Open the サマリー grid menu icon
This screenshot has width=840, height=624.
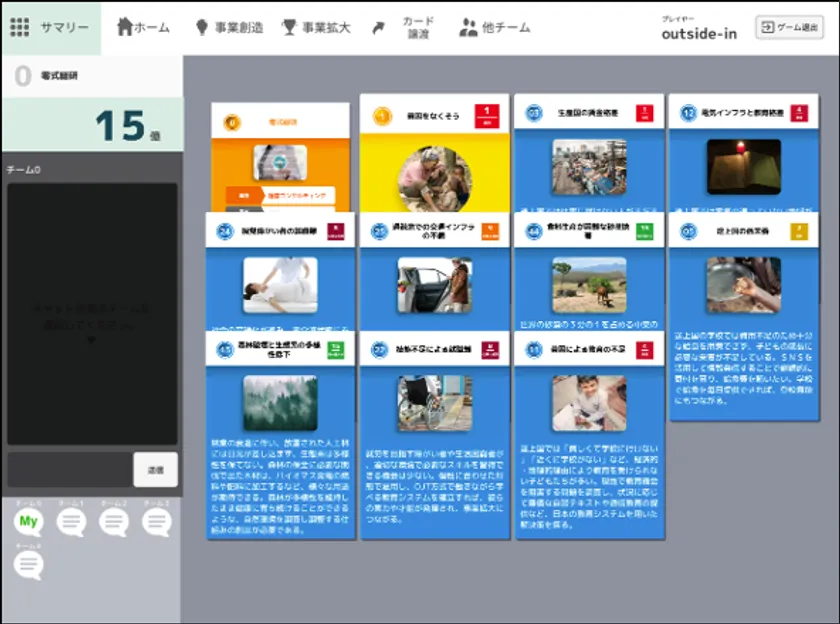pos(20,27)
